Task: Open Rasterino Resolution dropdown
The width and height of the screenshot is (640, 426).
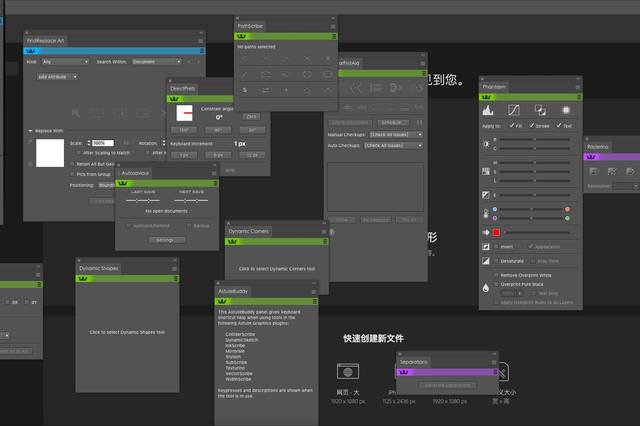Action: (x=626, y=186)
